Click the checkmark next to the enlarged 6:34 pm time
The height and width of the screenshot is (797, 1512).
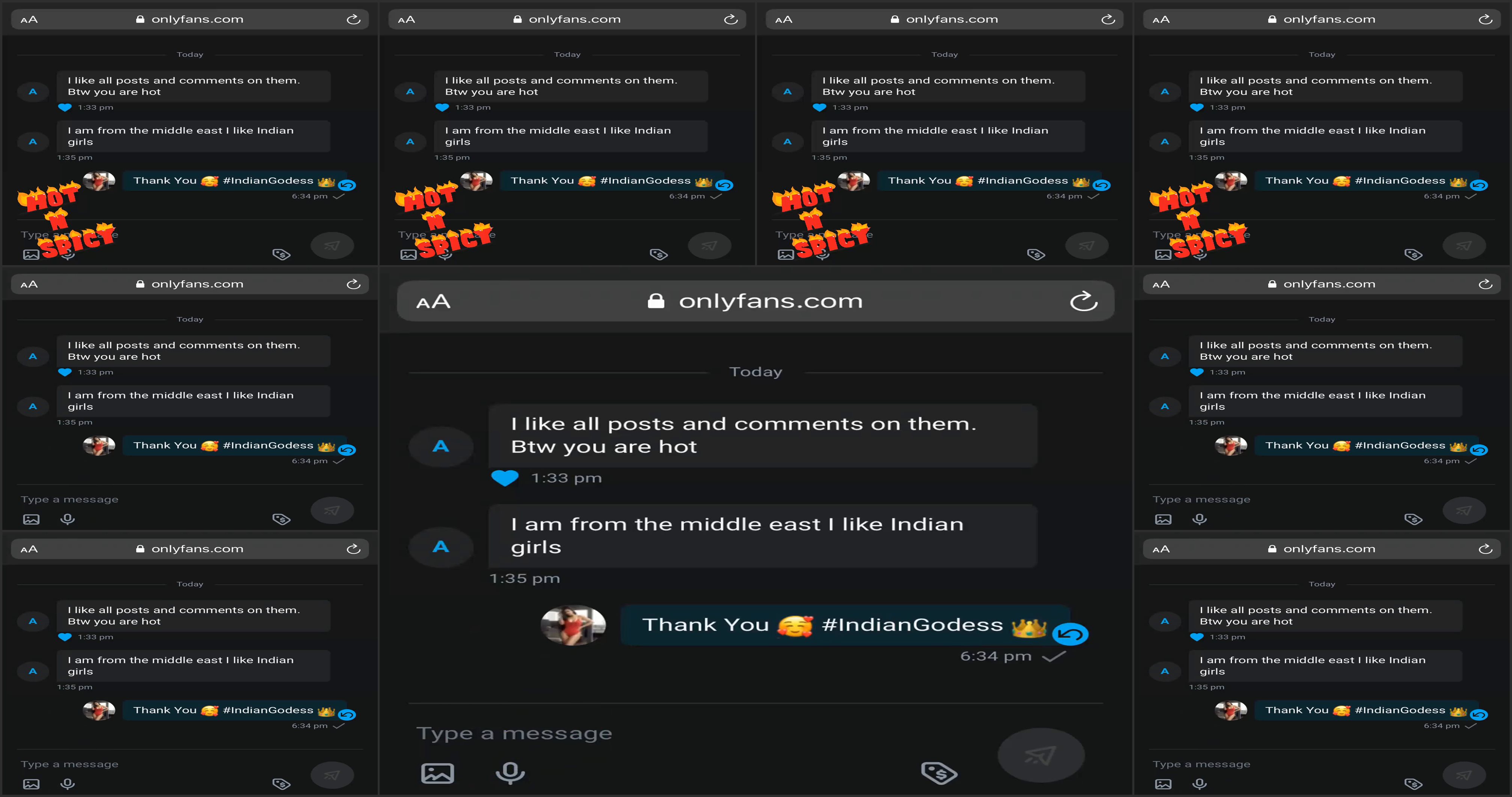pyautogui.click(x=1054, y=657)
